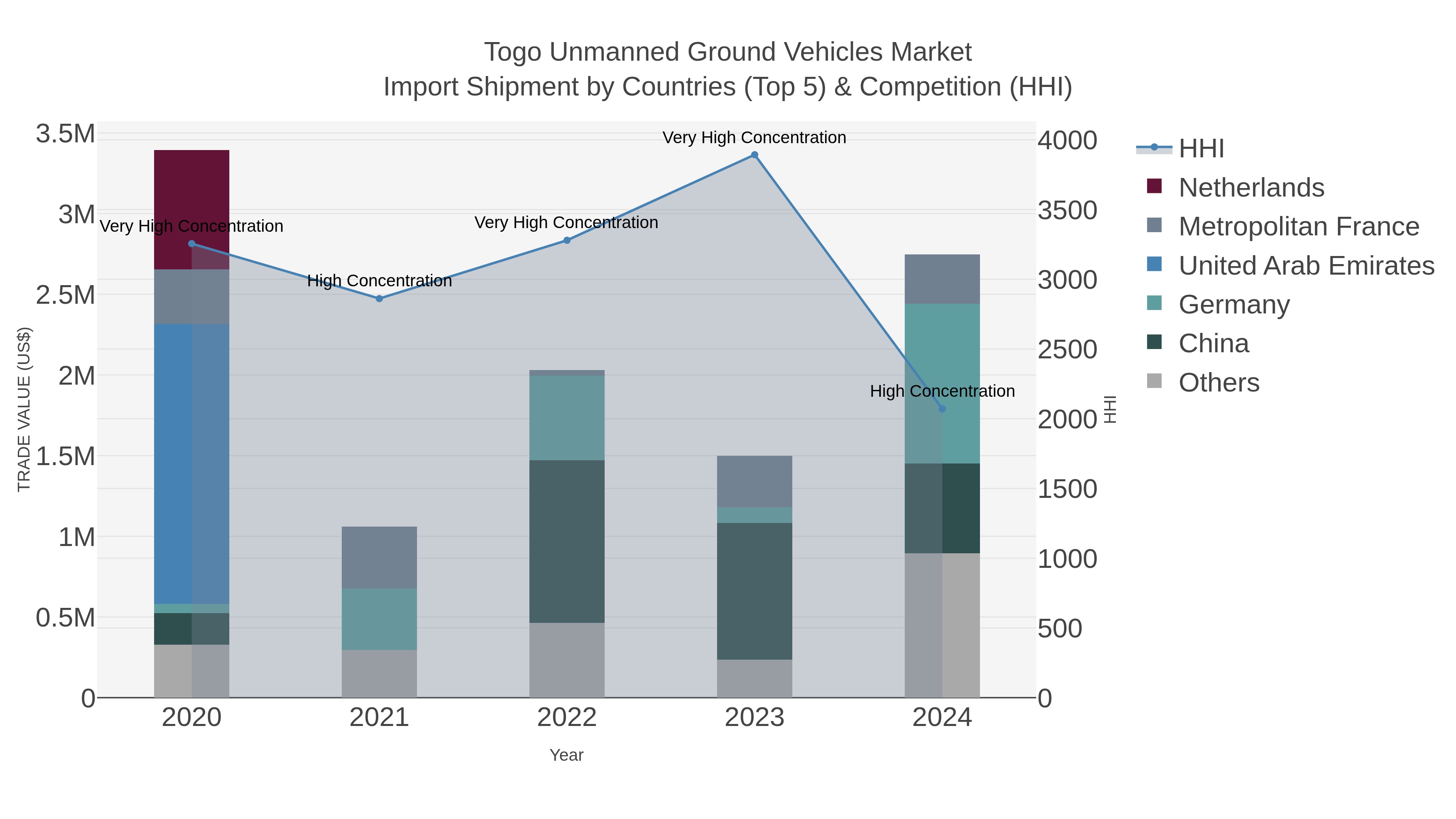
Task: Select the 2021 HHI data point
Action: [379, 298]
